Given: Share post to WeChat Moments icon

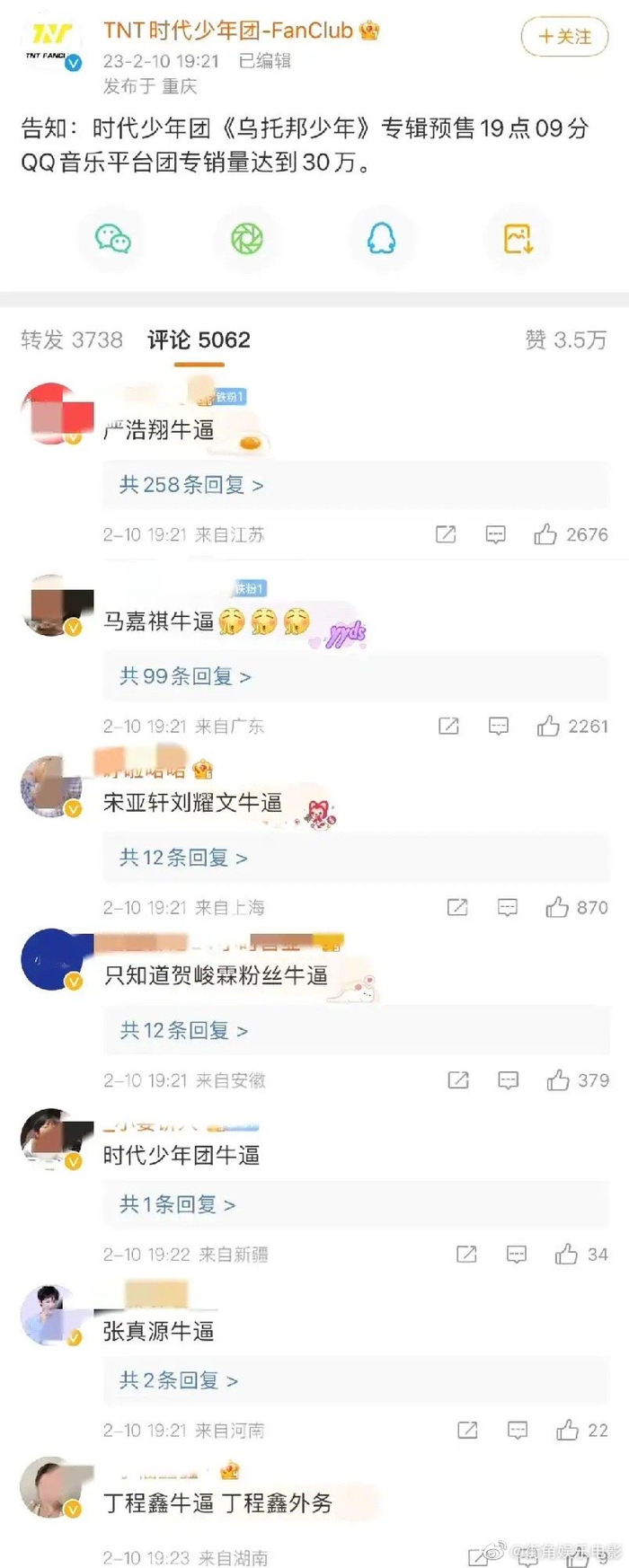Looking at the screenshot, I should [x=247, y=239].
